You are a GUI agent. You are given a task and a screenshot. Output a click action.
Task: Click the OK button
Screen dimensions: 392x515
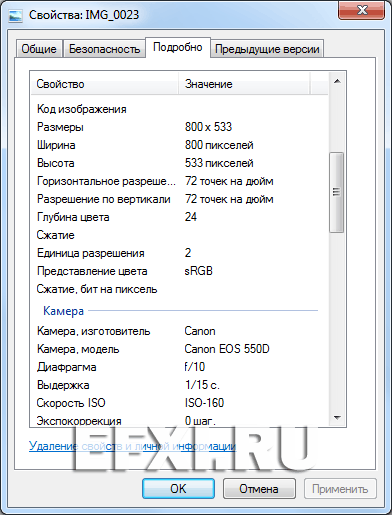pyautogui.click(x=178, y=489)
